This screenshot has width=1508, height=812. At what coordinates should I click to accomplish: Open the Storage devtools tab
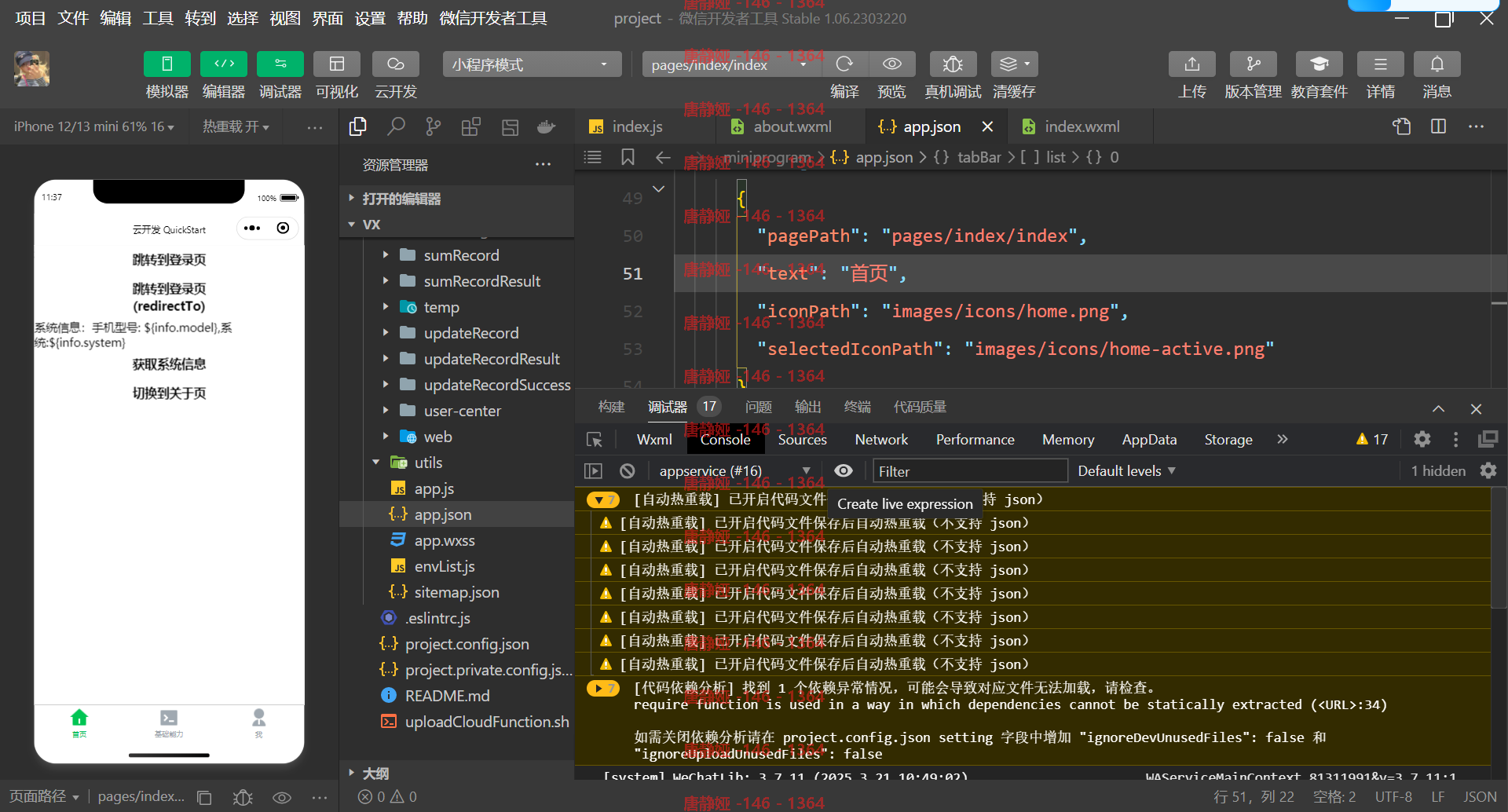[x=1228, y=440]
